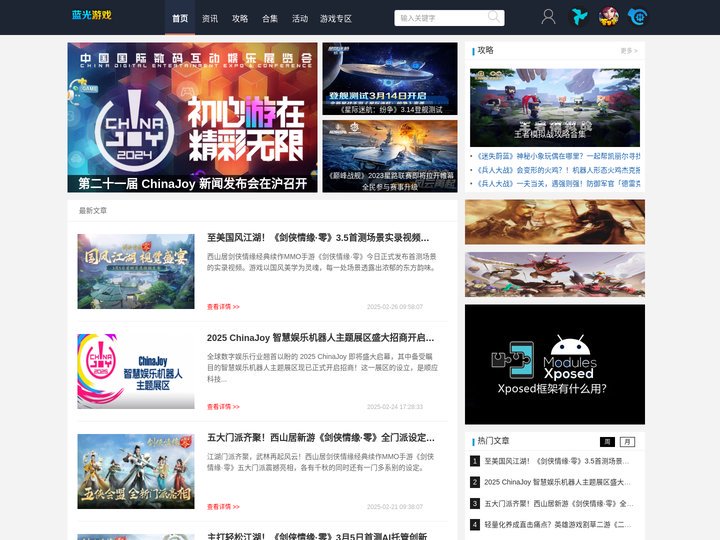Open the 兵人大战 会变形的火鸡 guide link

click(558, 170)
